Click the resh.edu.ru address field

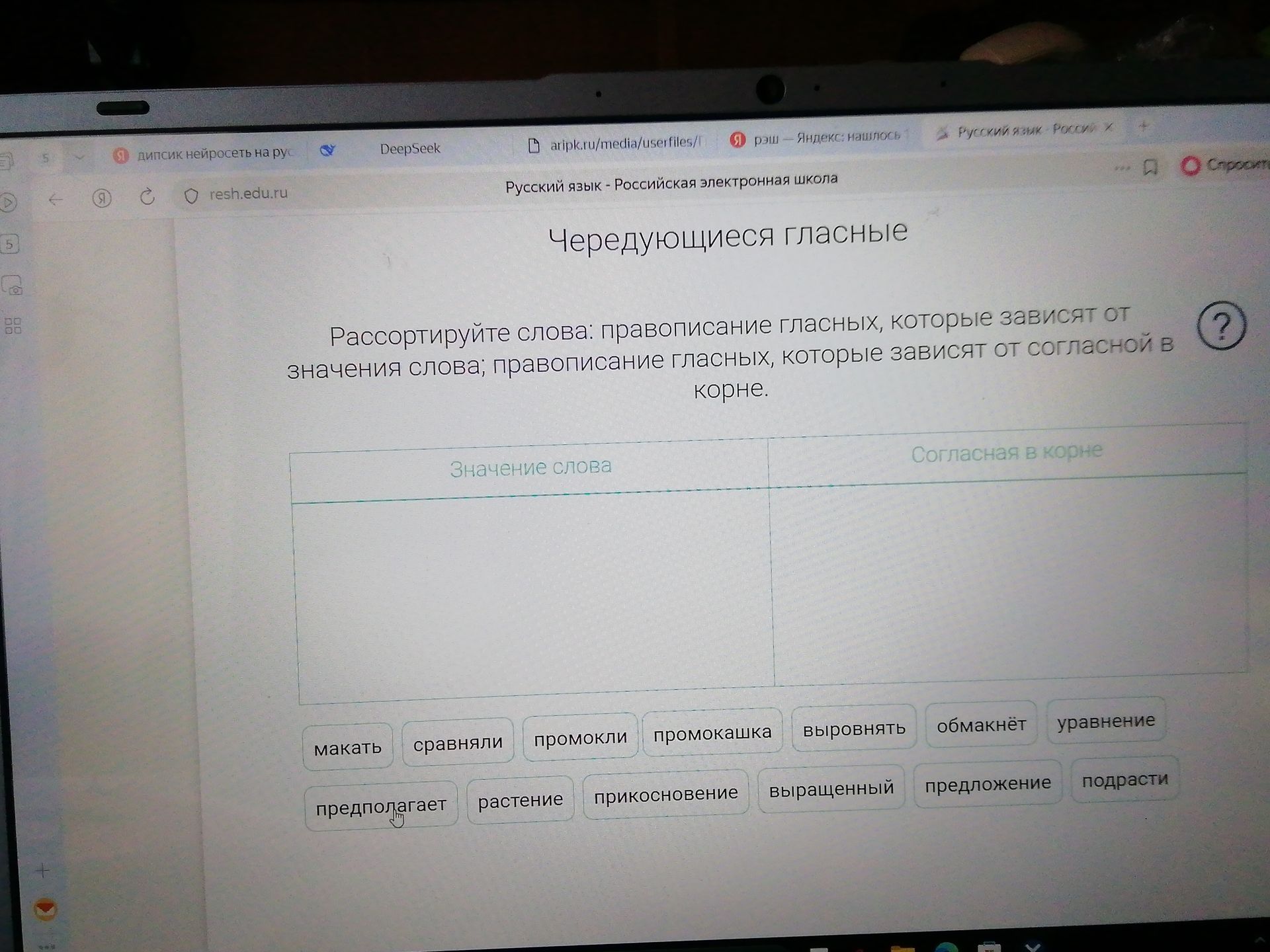point(248,194)
